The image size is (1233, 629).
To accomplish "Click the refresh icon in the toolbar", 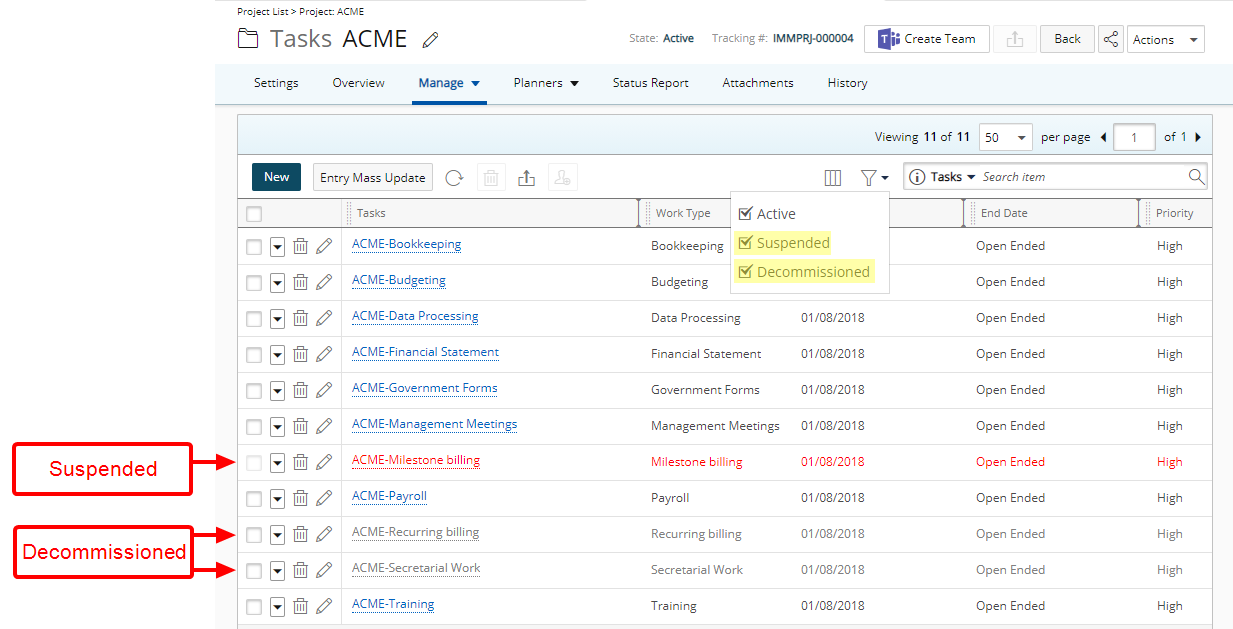I will click(454, 178).
